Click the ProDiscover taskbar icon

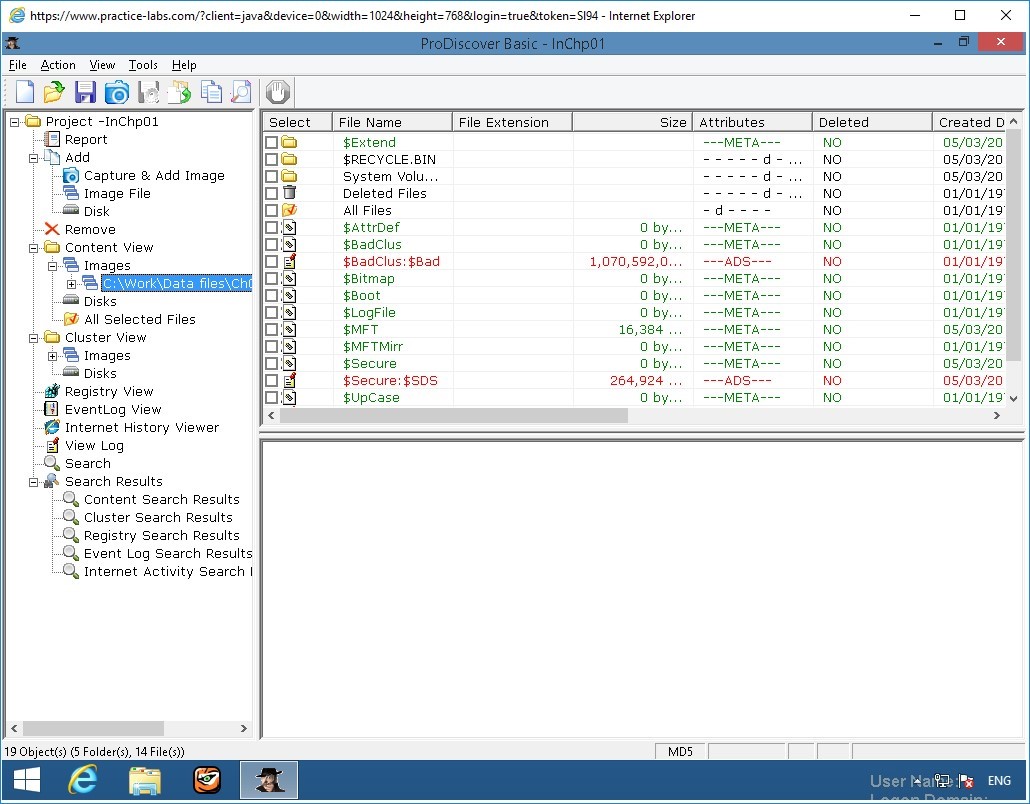269,780
